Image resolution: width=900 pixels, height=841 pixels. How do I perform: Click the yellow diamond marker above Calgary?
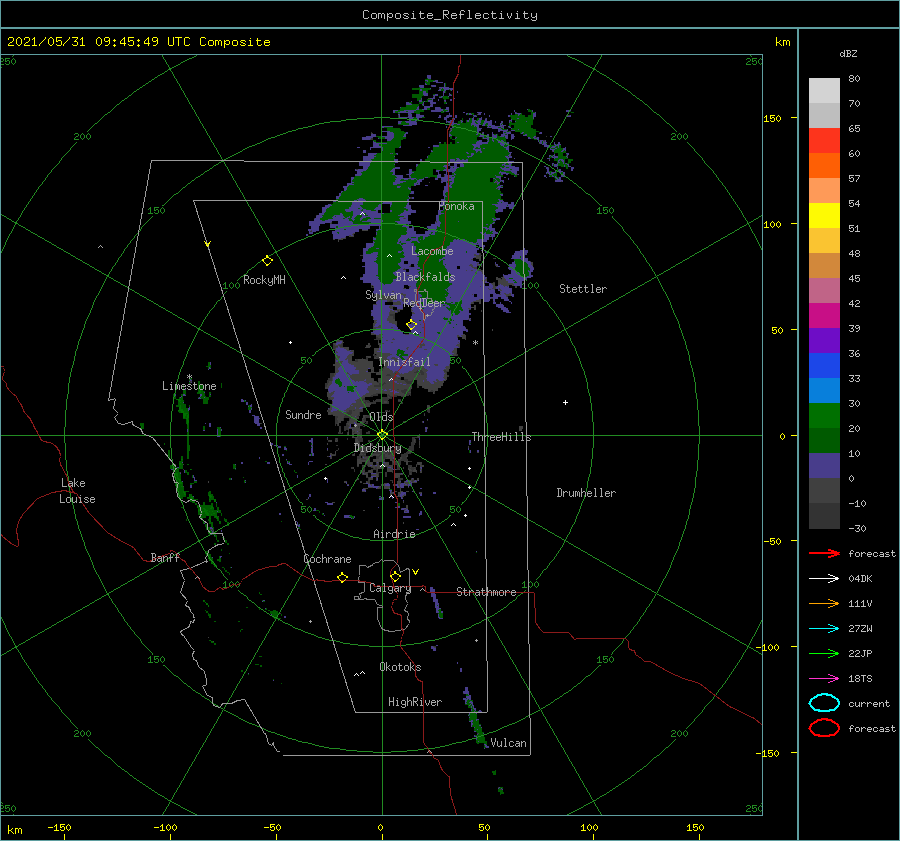395,576
